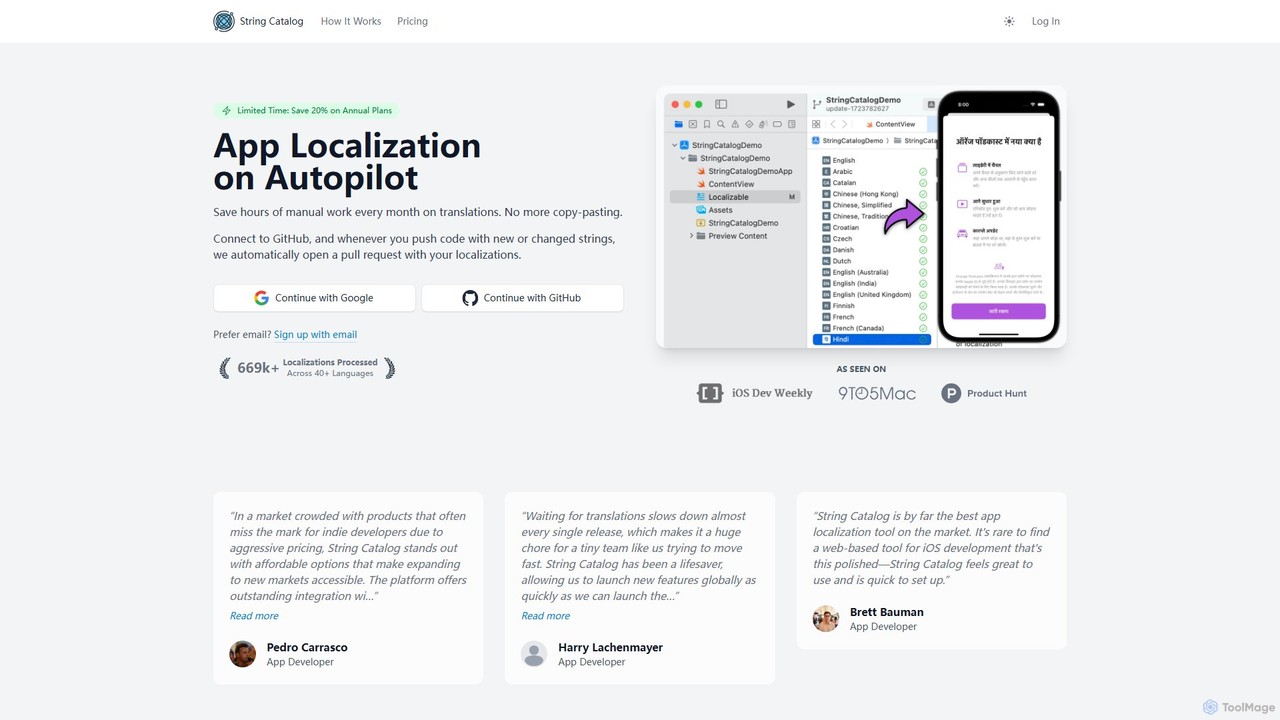
Task: Select StringCatalogDemoApp file in the Xcode tree
Action: [x=744, y=171]
